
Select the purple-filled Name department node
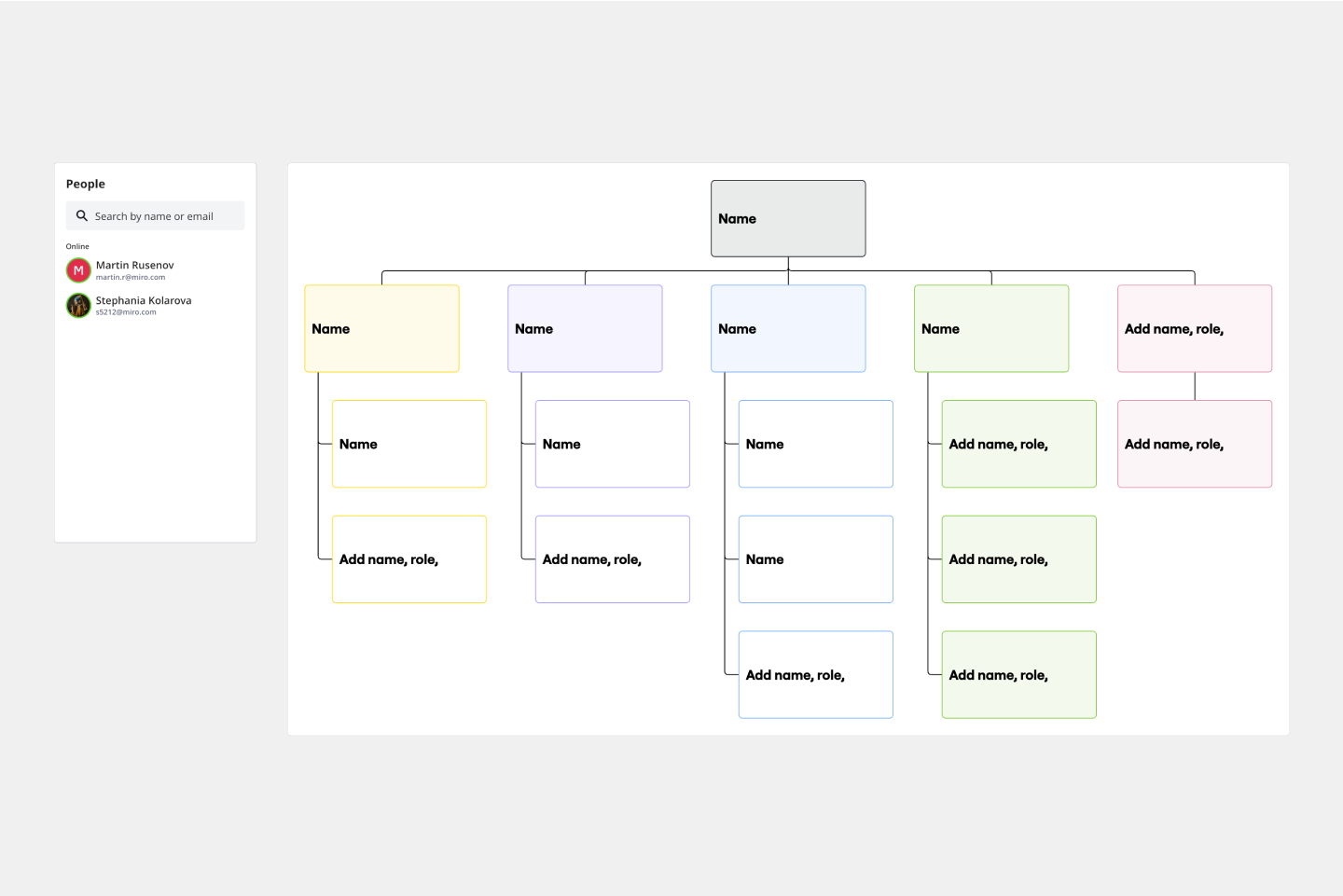point(585,328)
